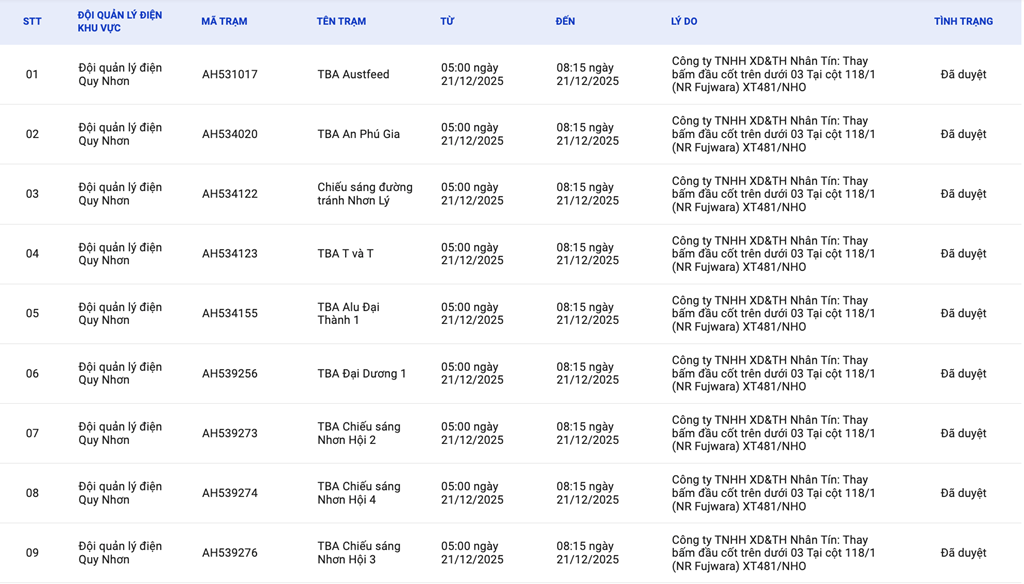The image size is (1024, 584).
Task: Select TBA Chiếu sáng Nhơn Hội 2
Action: tap(358, 433)
